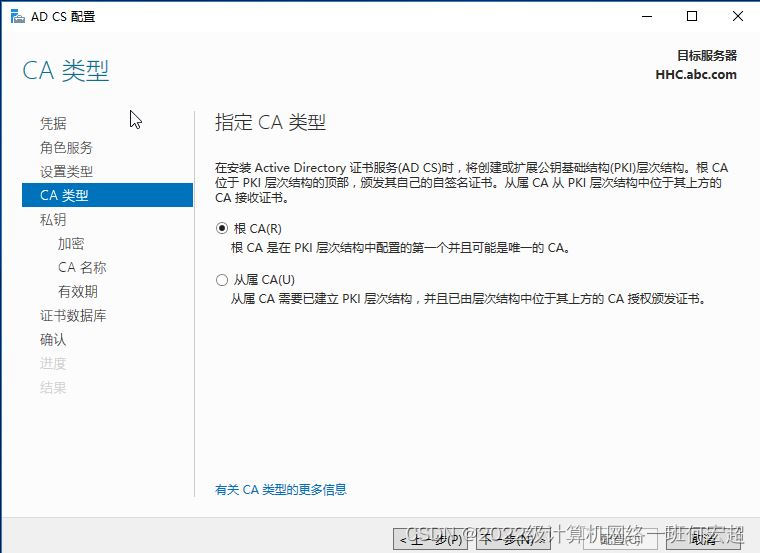Maximize the AD CS 配置 window
Image resolution: width=760 pixels, height=553 pixels.
[692, 16]
